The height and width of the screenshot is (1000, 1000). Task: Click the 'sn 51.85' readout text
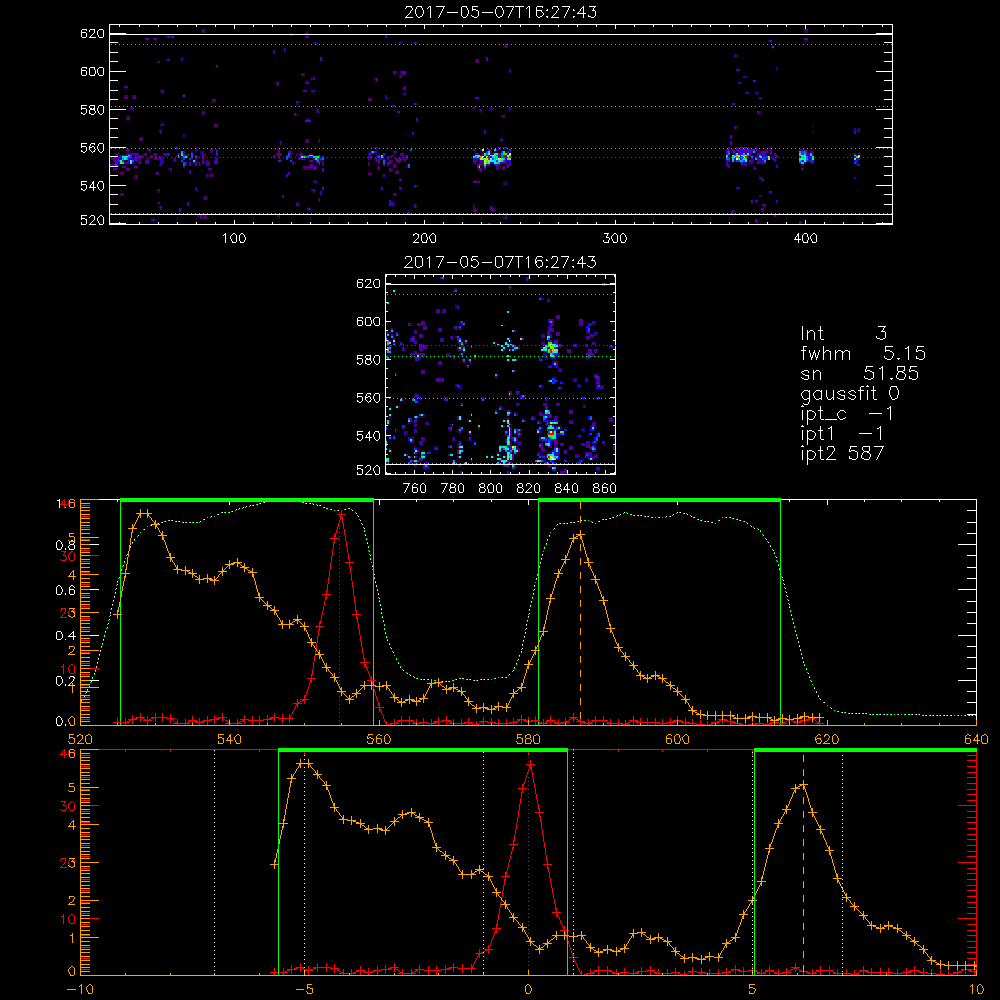859,373
